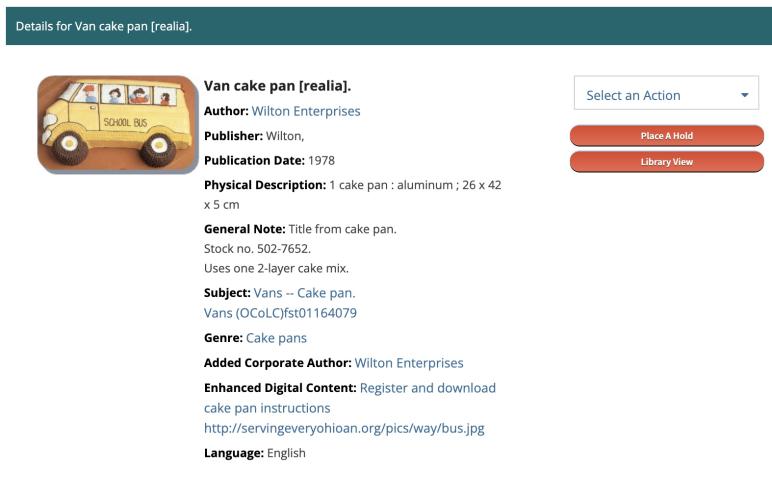Viewport: 772px width, 491px height.
Task: Click the Language value English
Action: pyautogui.click(x=286, y=453)
